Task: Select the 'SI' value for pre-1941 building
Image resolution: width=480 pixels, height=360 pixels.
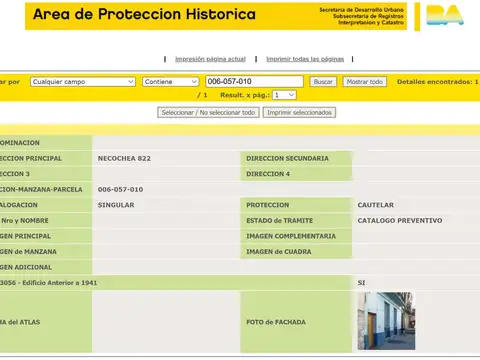Action: pyautogui.click(x=361, y=283)
